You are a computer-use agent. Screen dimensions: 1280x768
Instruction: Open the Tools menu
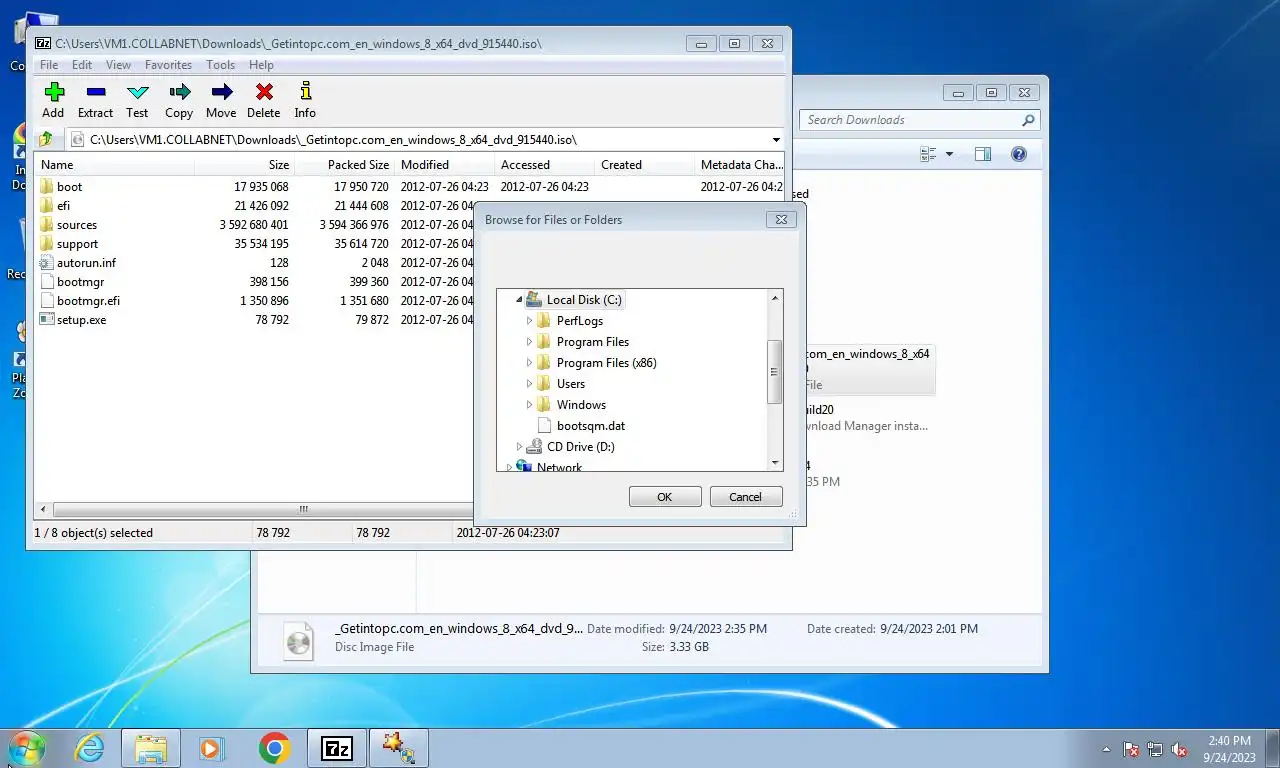click(x=221, y=65)
